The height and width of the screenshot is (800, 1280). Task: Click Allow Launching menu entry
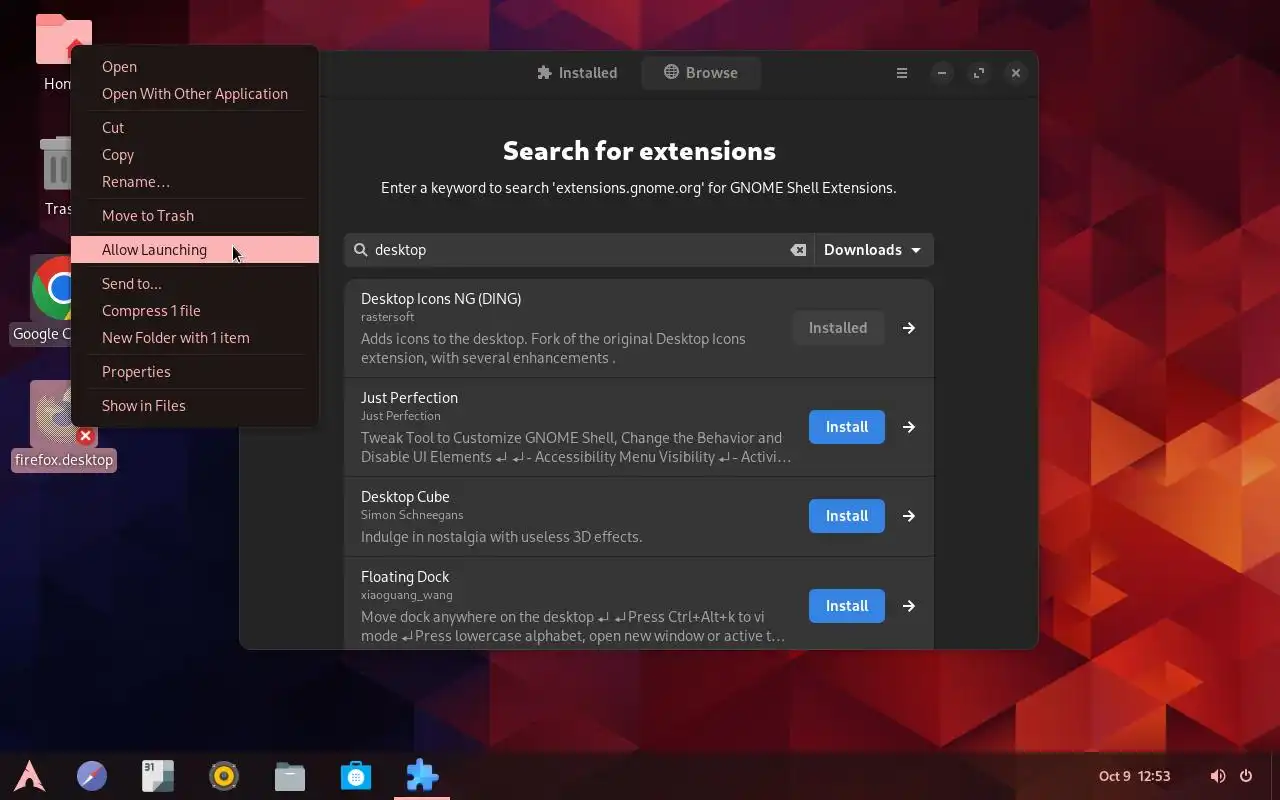click(x=194, y=250)
